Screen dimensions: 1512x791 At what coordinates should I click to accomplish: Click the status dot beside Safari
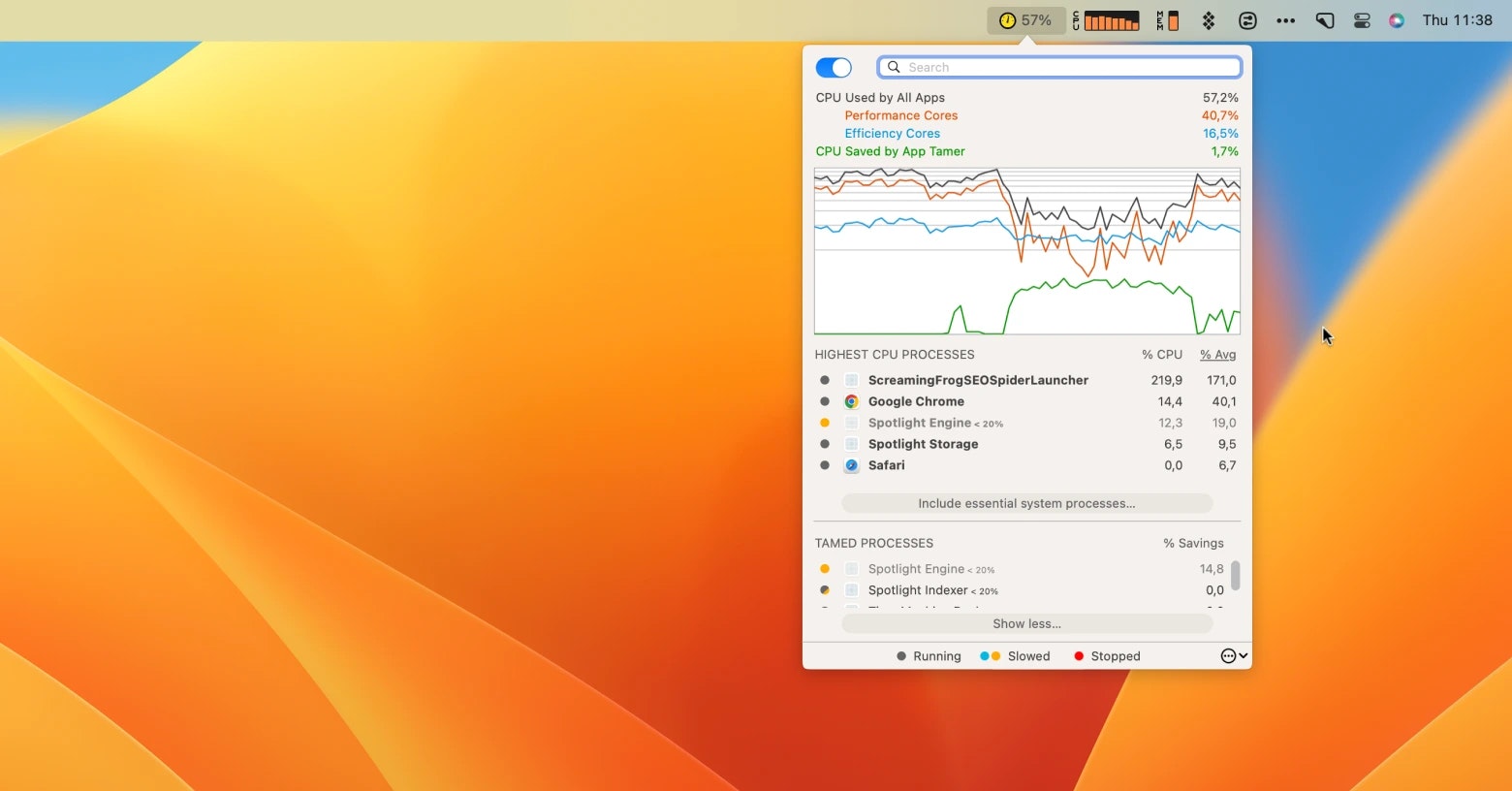825,465
